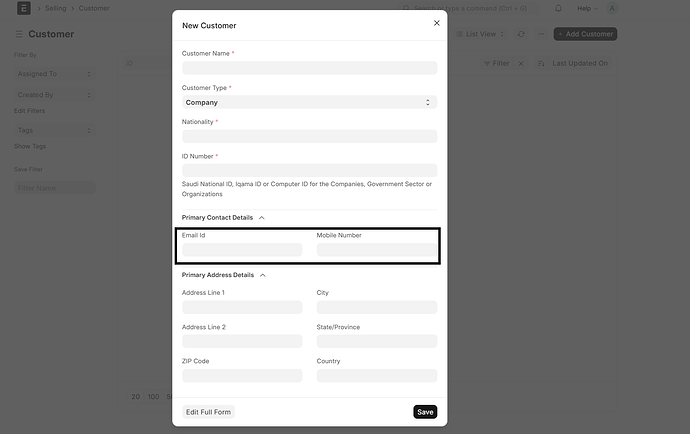The image size is (690, 434).
Task: Click the ERPNext home logo icon
Action: point(23,8)
